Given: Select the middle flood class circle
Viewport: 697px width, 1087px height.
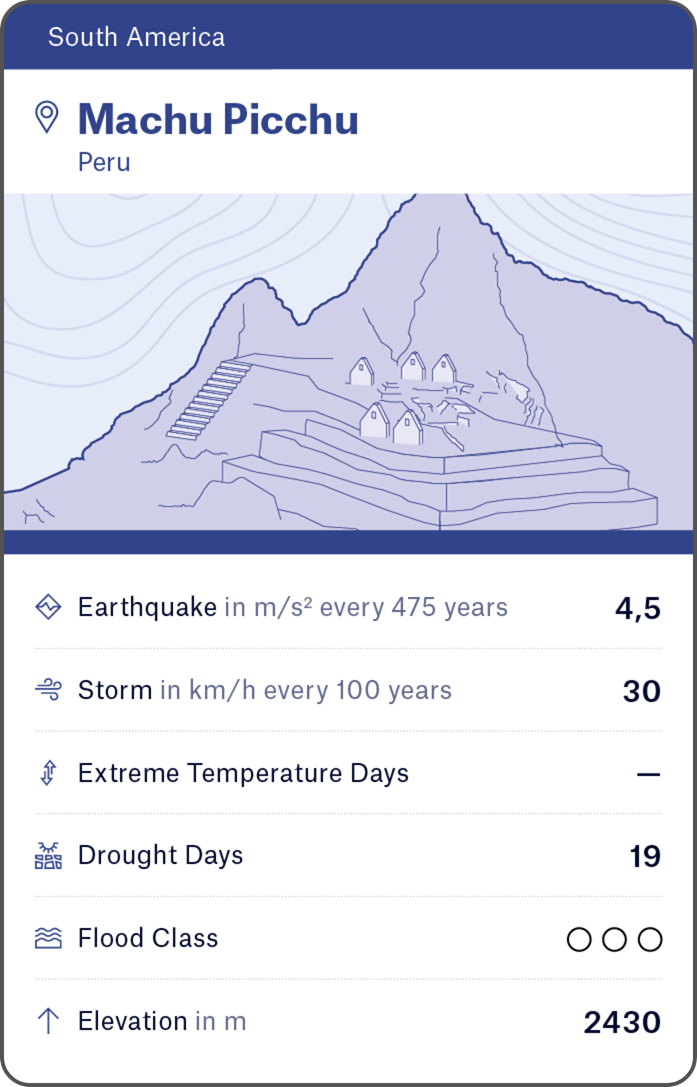Looking at the screenshot, I should pyautogui.click(x=615, y=939).
